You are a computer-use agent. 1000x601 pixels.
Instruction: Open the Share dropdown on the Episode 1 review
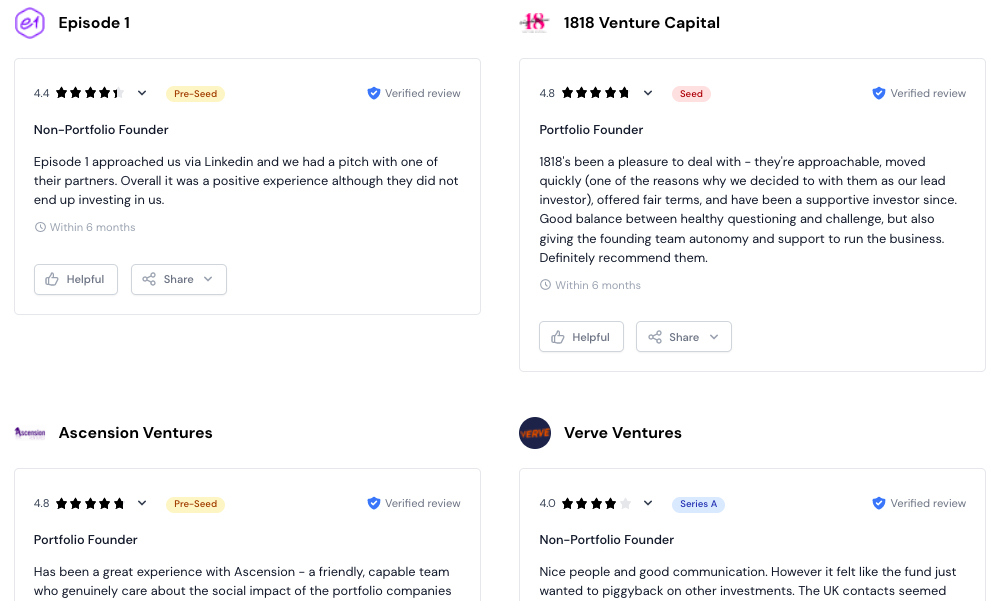tap(179, 279)
